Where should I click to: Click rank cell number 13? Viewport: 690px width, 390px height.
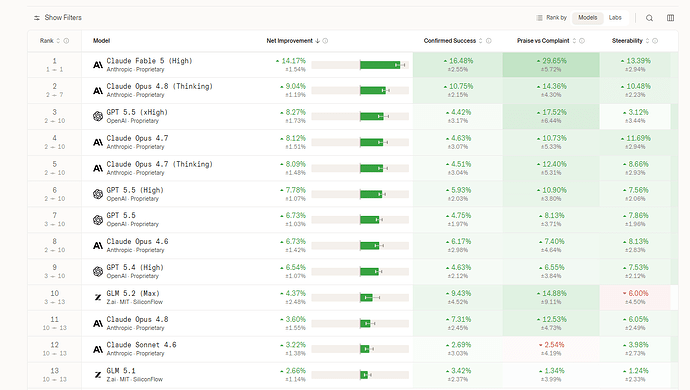coord(55,375)
